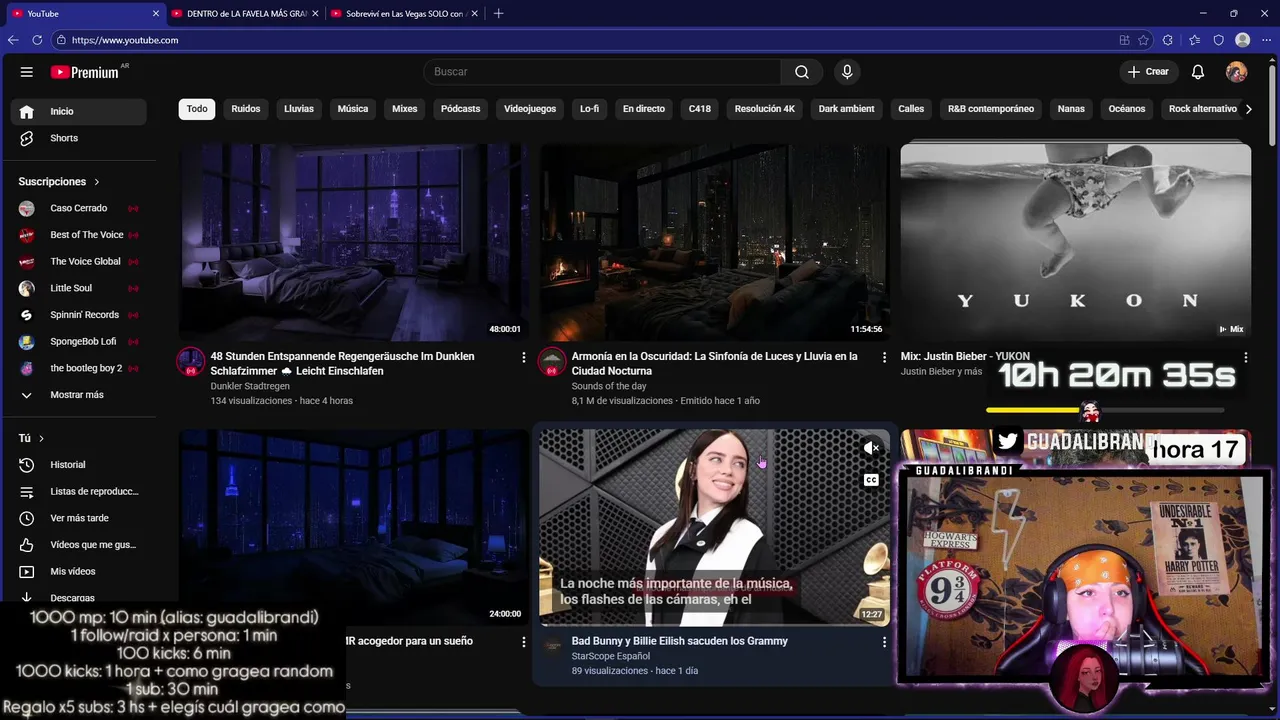Select the Pódcasts filter chip
The width and height of the screenshot is (1280, 720).
click(x=461, y=109)
